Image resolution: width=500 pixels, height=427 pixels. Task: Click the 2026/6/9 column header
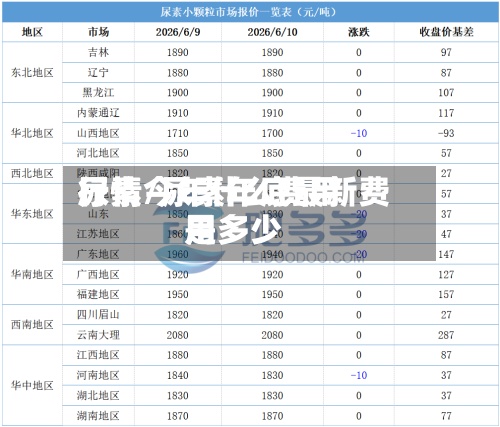point(178,32)
